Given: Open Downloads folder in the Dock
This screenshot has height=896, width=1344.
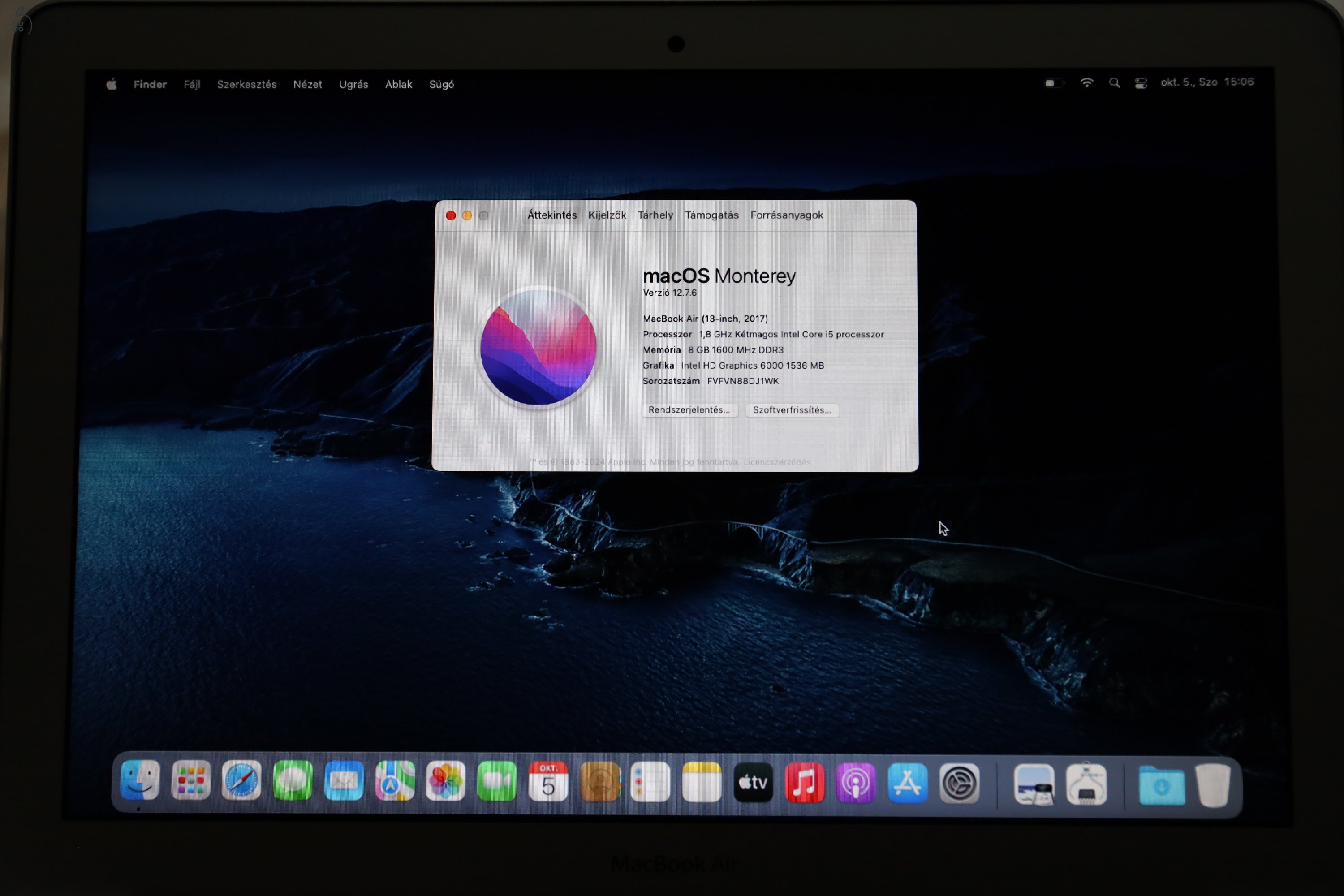Looking at the screenshot, I should click(1162, 786).
